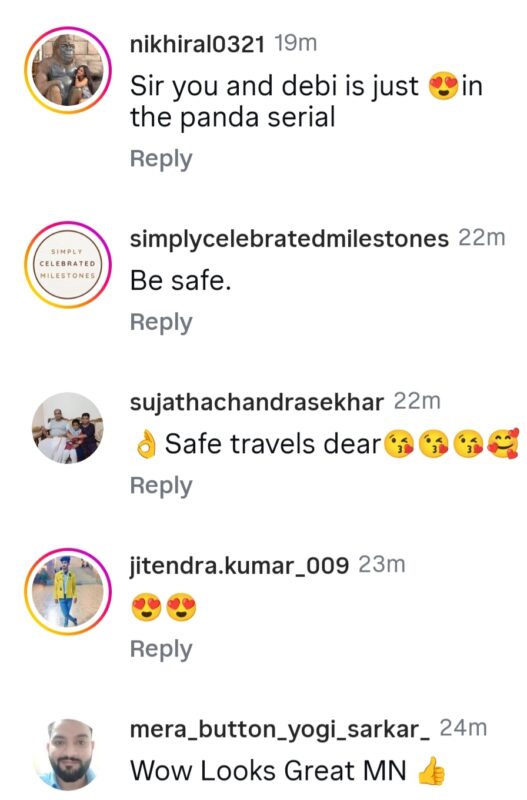Tap the smiling hearts emoji after kisses
The height and width of the screenshot is (800, 527).
[504, 443]
